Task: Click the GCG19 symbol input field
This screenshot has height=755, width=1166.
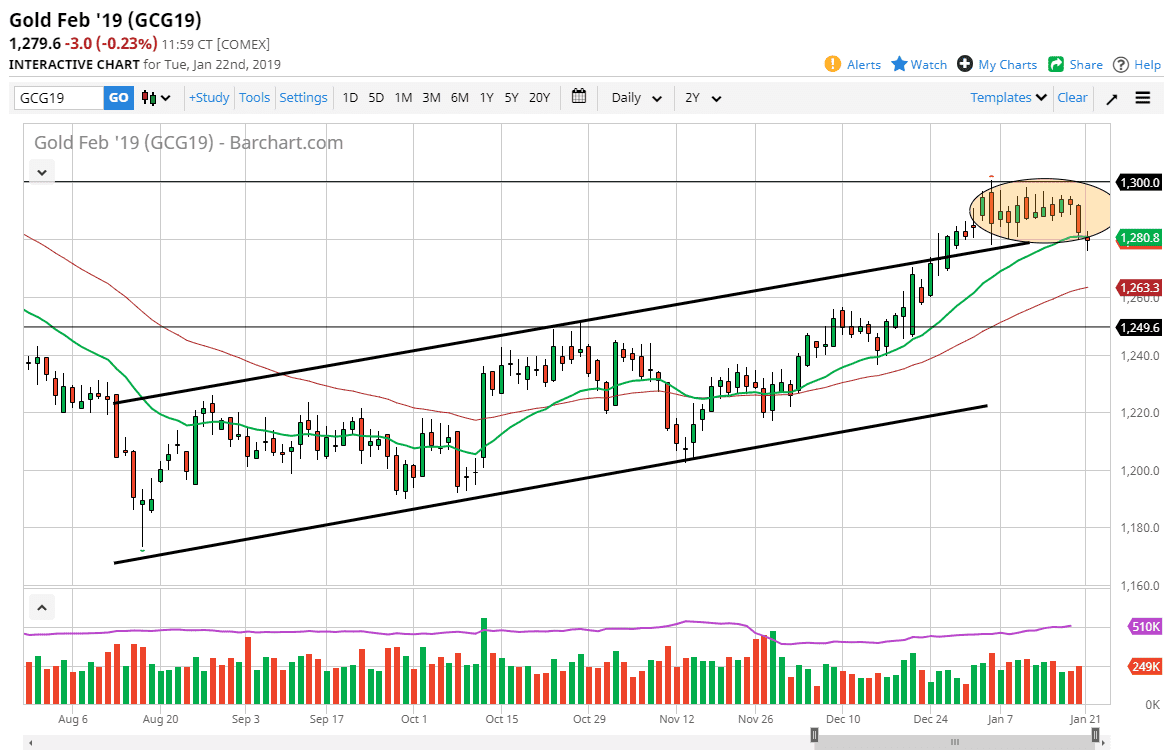Action: point(59,97)
